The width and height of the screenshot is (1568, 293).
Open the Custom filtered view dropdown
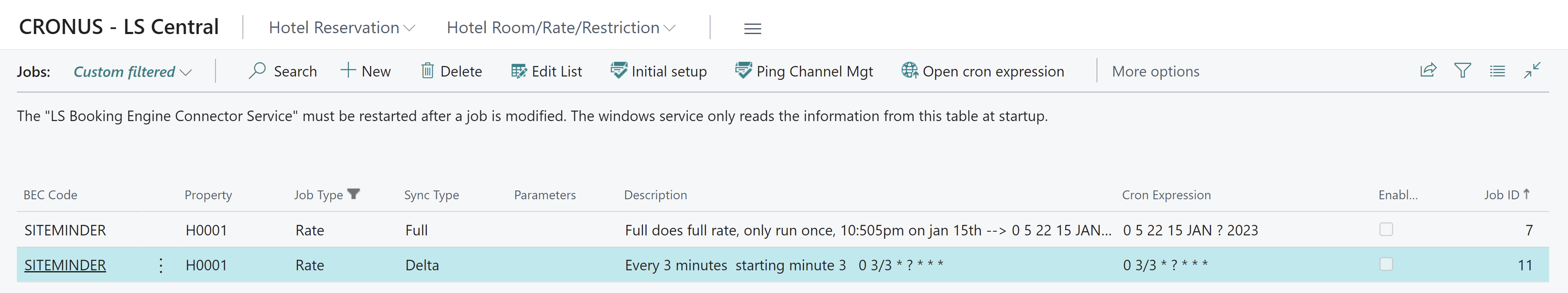click(132, 72)
